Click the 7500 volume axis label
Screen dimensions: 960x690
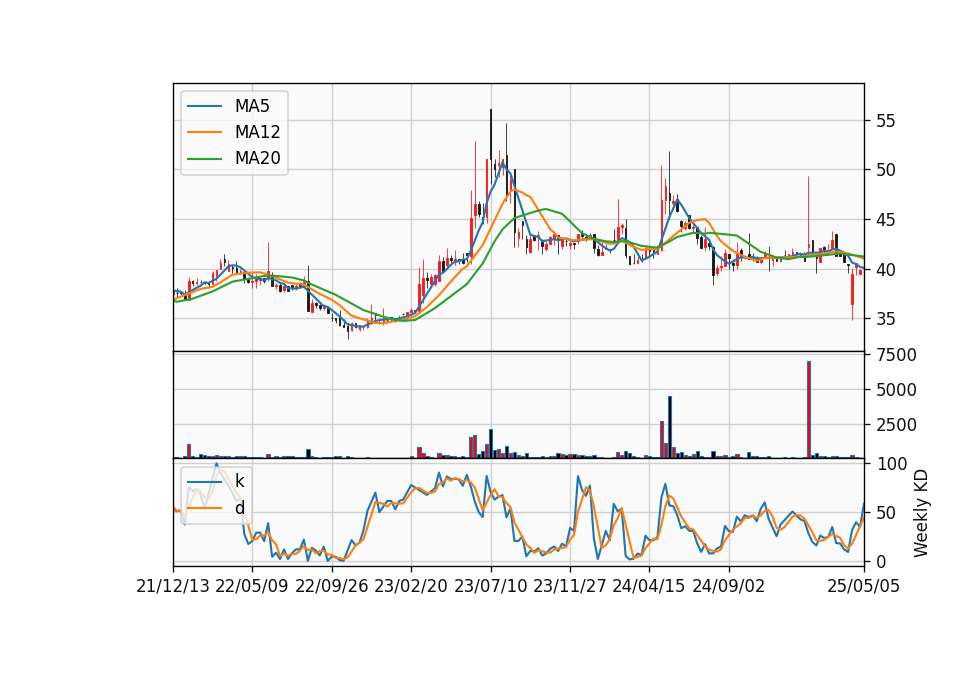click(896, 355)
